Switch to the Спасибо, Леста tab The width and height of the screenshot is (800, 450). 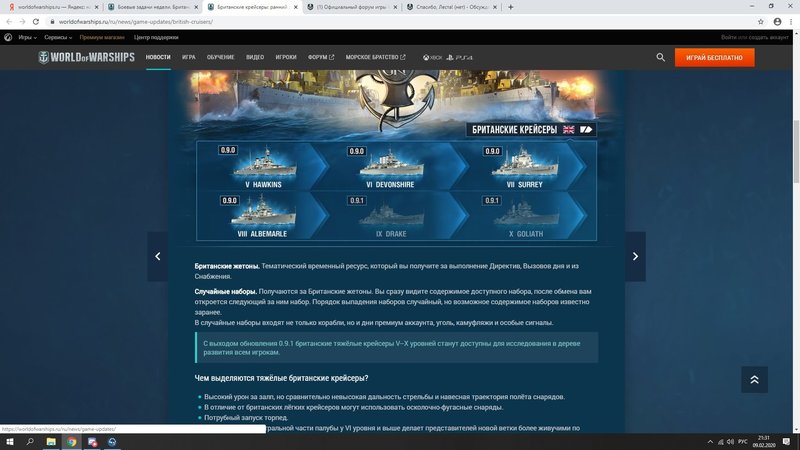[x=452, y=7]
